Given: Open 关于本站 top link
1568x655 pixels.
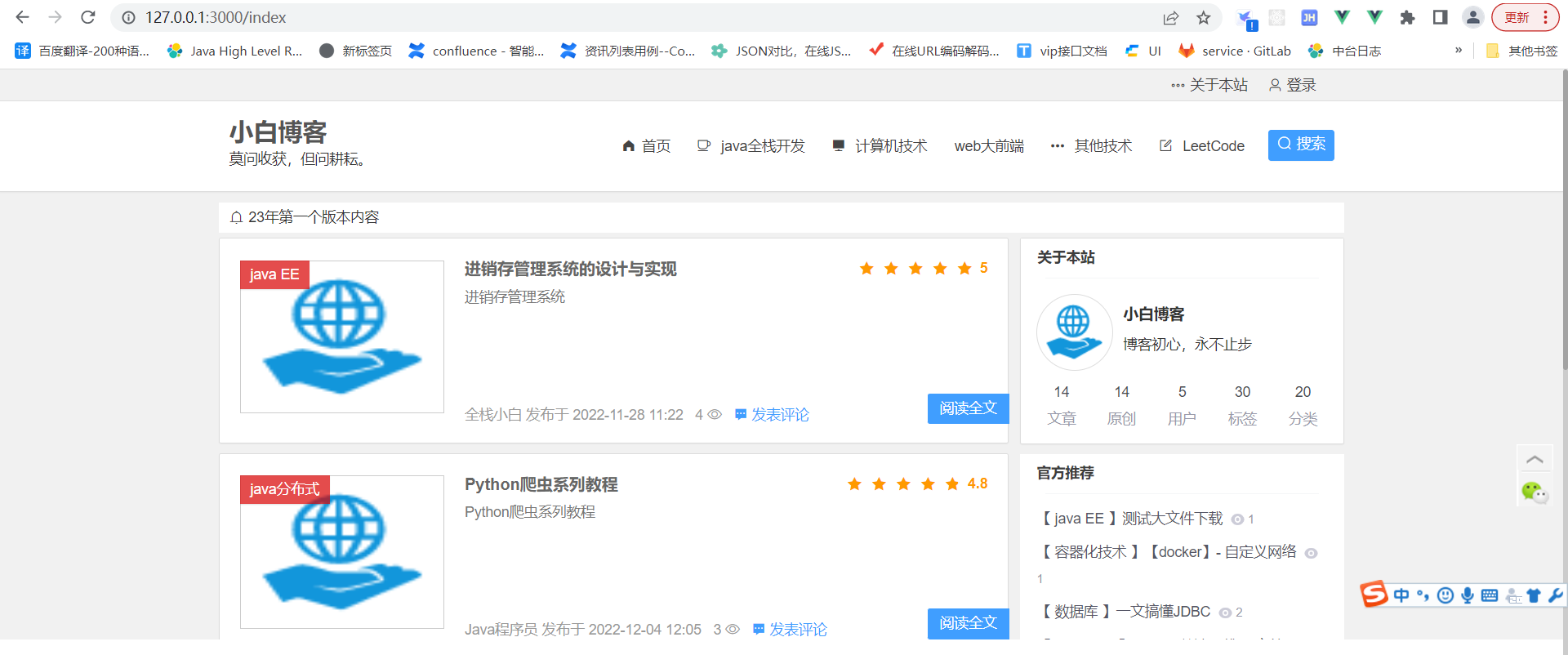Looking at the screenshot, I should point(1209,85).
